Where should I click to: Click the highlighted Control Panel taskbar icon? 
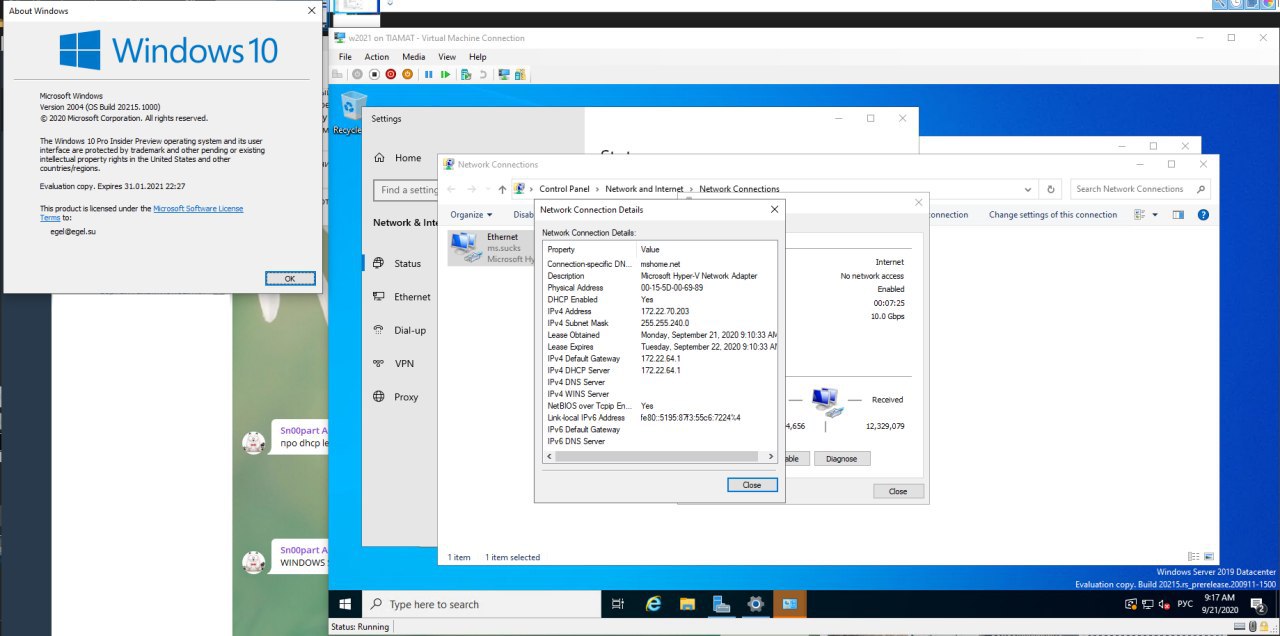coord(789,604)
